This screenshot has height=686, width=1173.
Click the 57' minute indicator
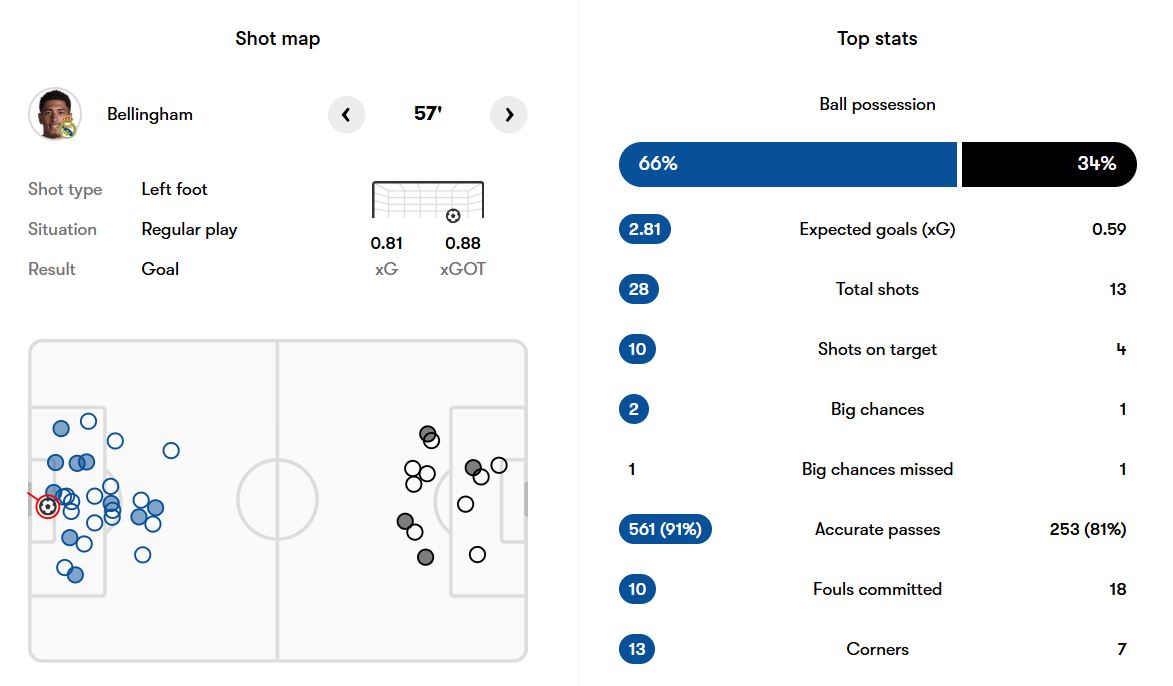pos(428,114)
